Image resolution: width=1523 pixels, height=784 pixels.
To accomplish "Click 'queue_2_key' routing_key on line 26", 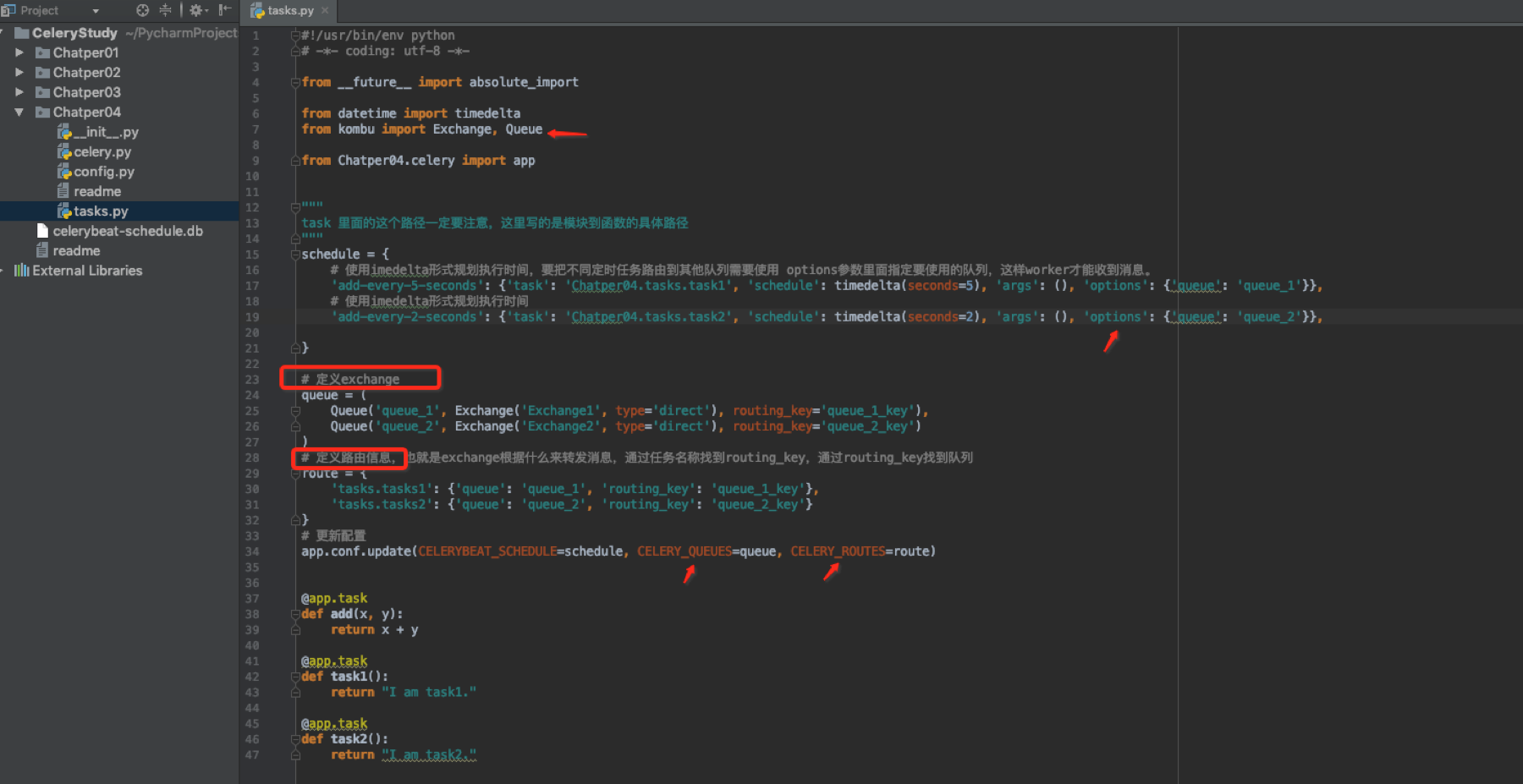I will point(867,426).
